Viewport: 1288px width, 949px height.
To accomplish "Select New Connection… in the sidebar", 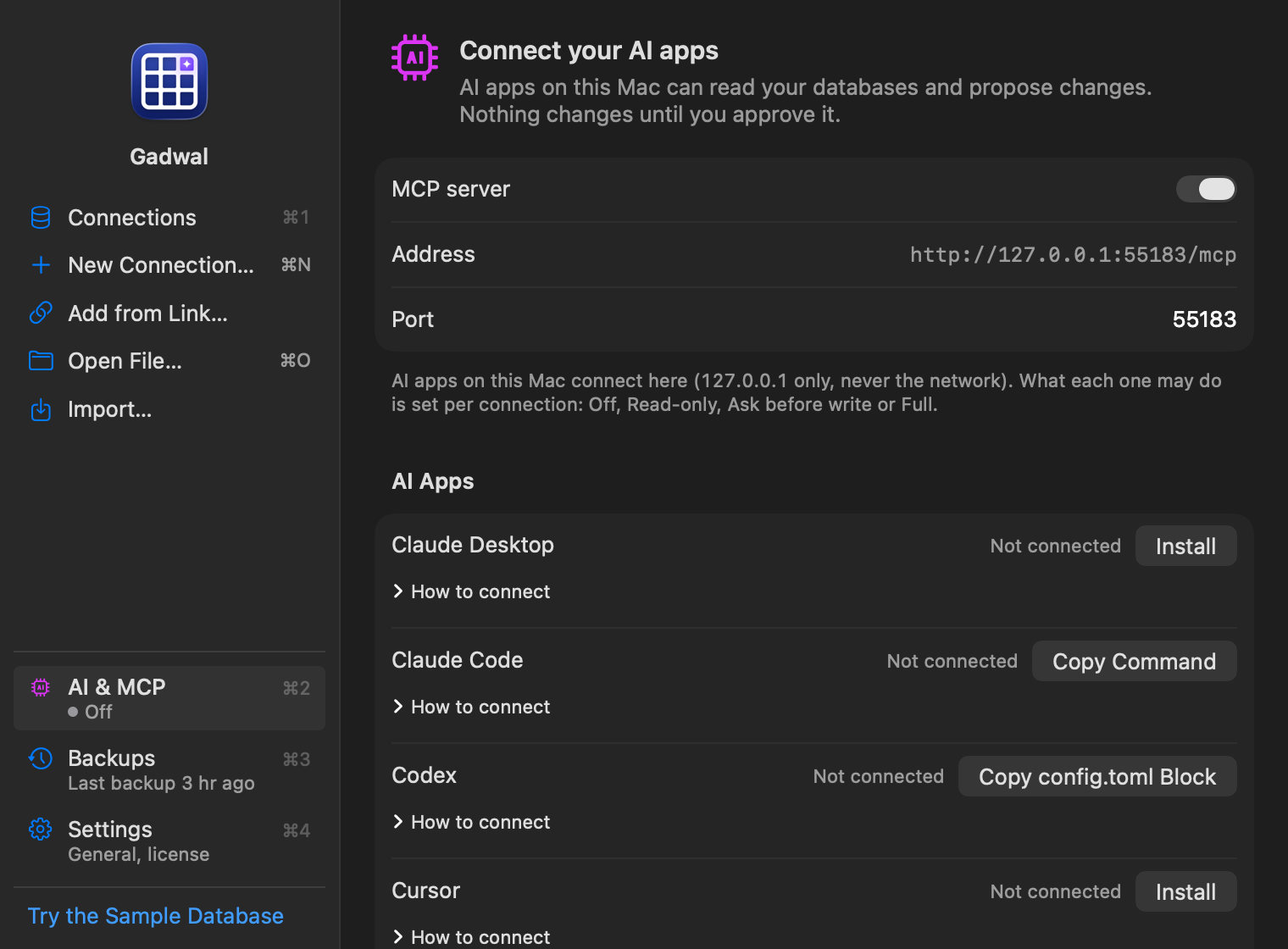I will pyautogui.click(x=169, y=265).
